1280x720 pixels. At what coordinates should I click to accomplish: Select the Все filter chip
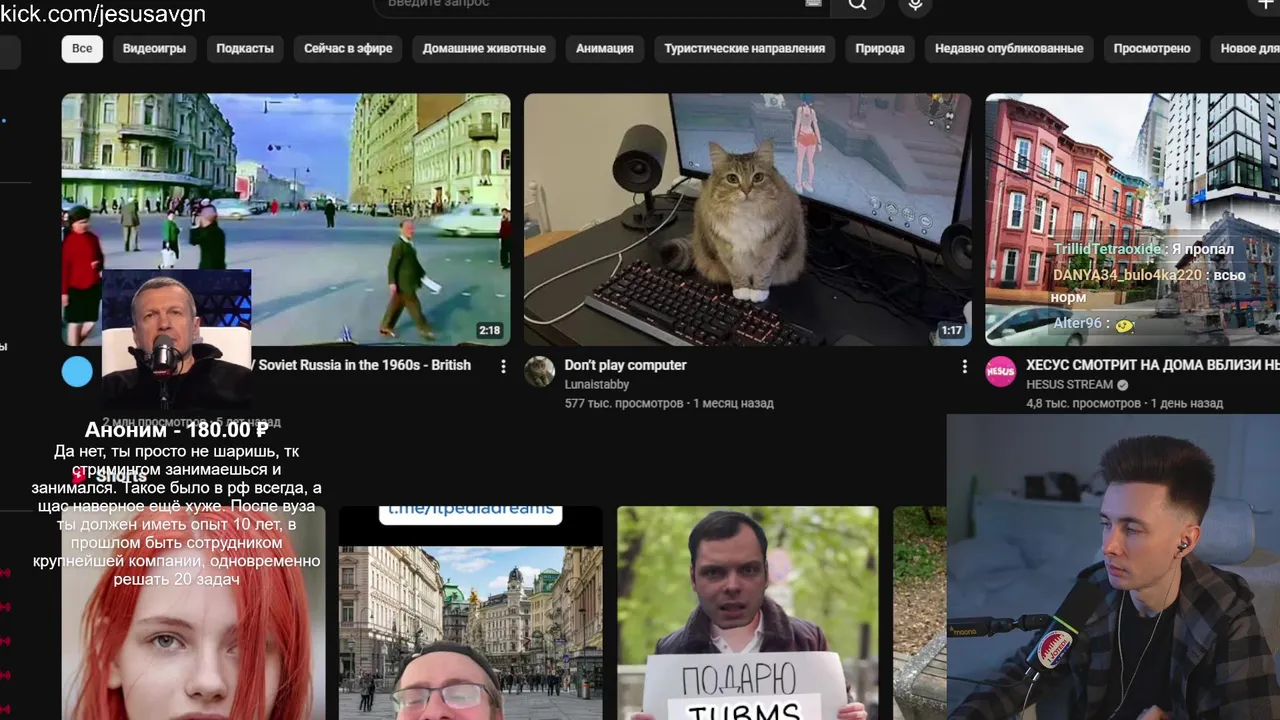click(82, 48)
